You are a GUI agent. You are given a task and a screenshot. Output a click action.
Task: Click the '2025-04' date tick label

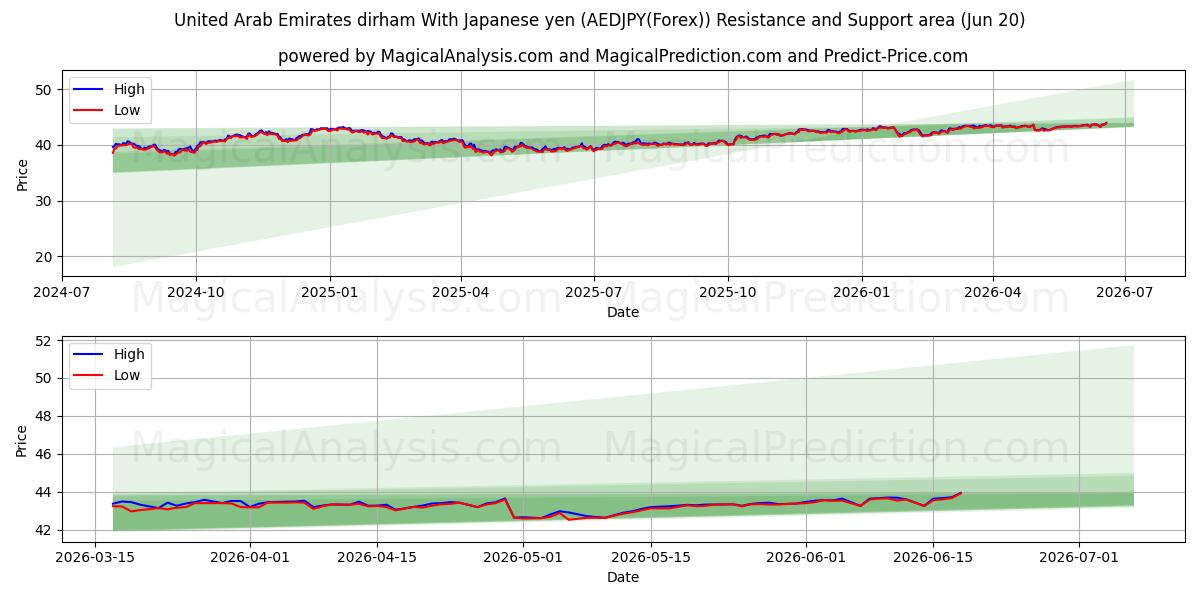[460, 292]
